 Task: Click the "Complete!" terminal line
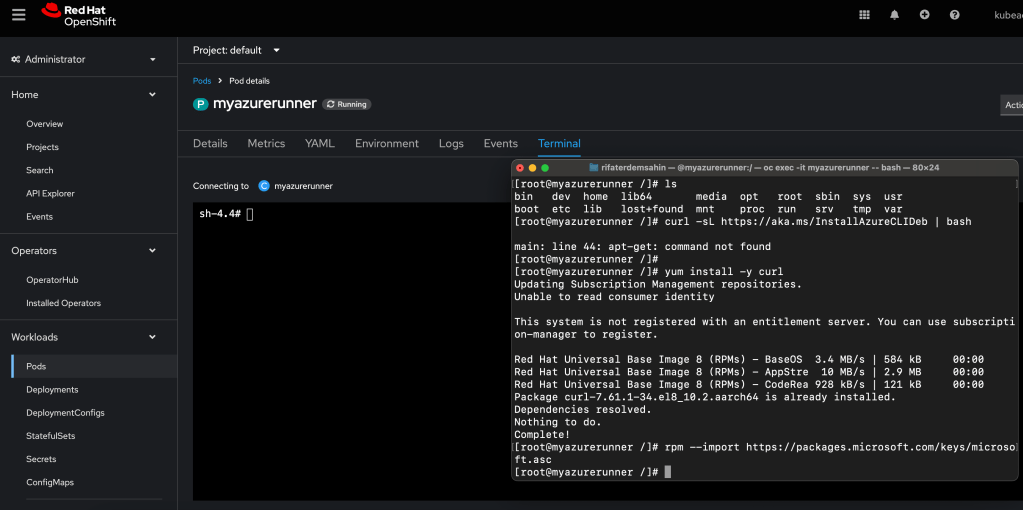542,434
